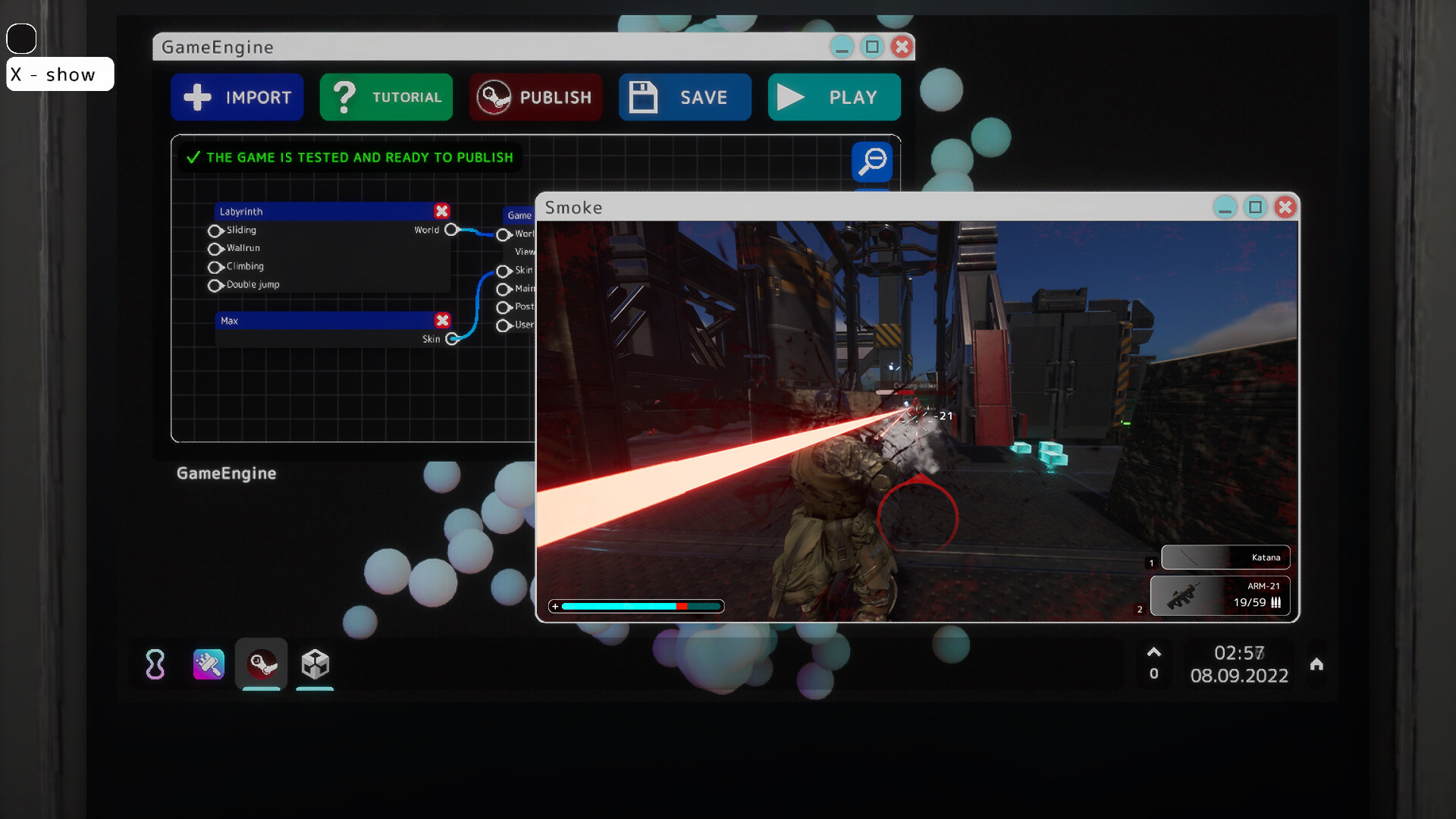Click the up arrow stepper near the clock
Image resolution: width=1456 pixels, height=819 pixels.
coord(1154,652)
